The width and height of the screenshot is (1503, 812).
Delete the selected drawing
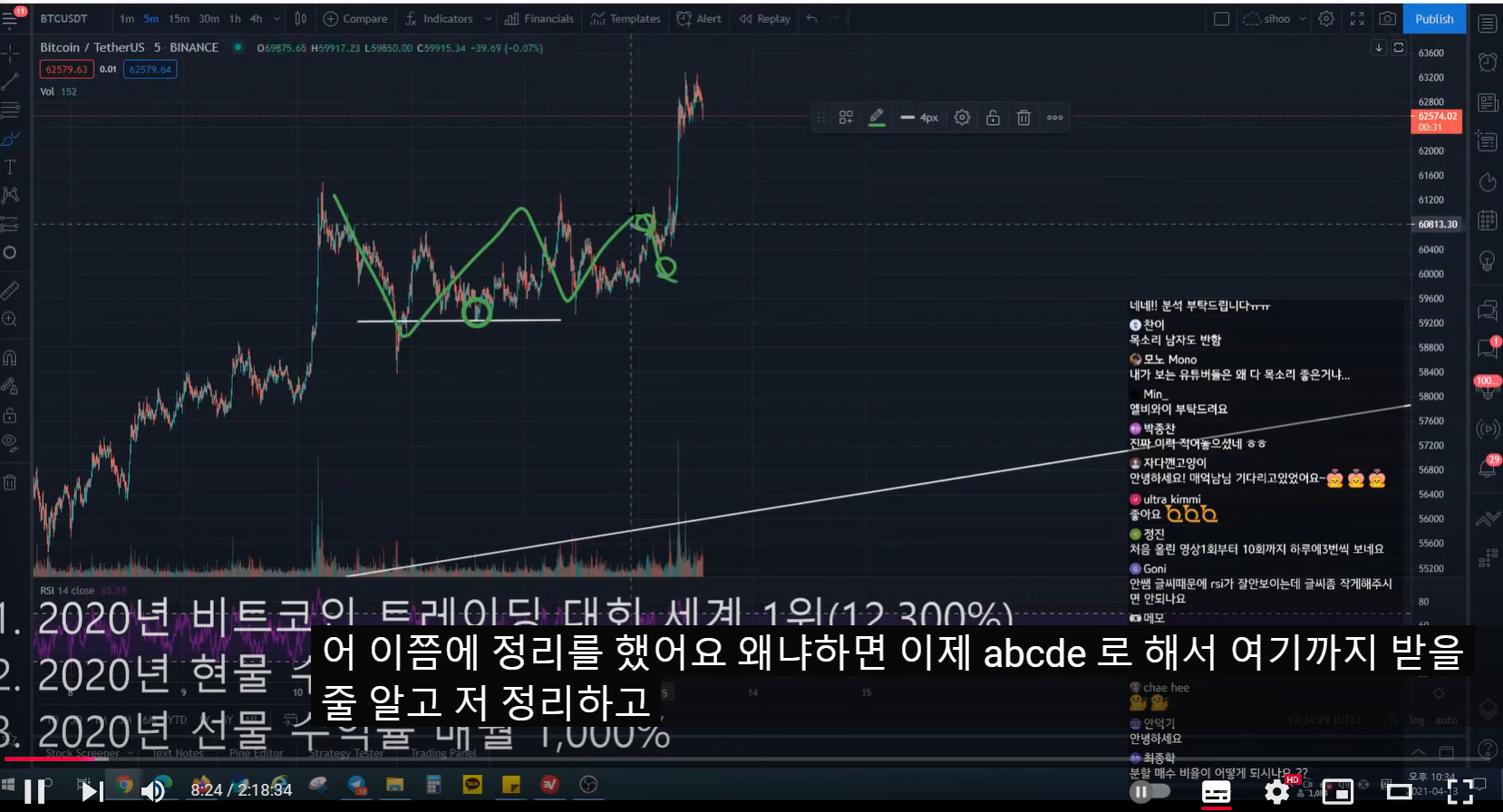tap(1023, 117)
